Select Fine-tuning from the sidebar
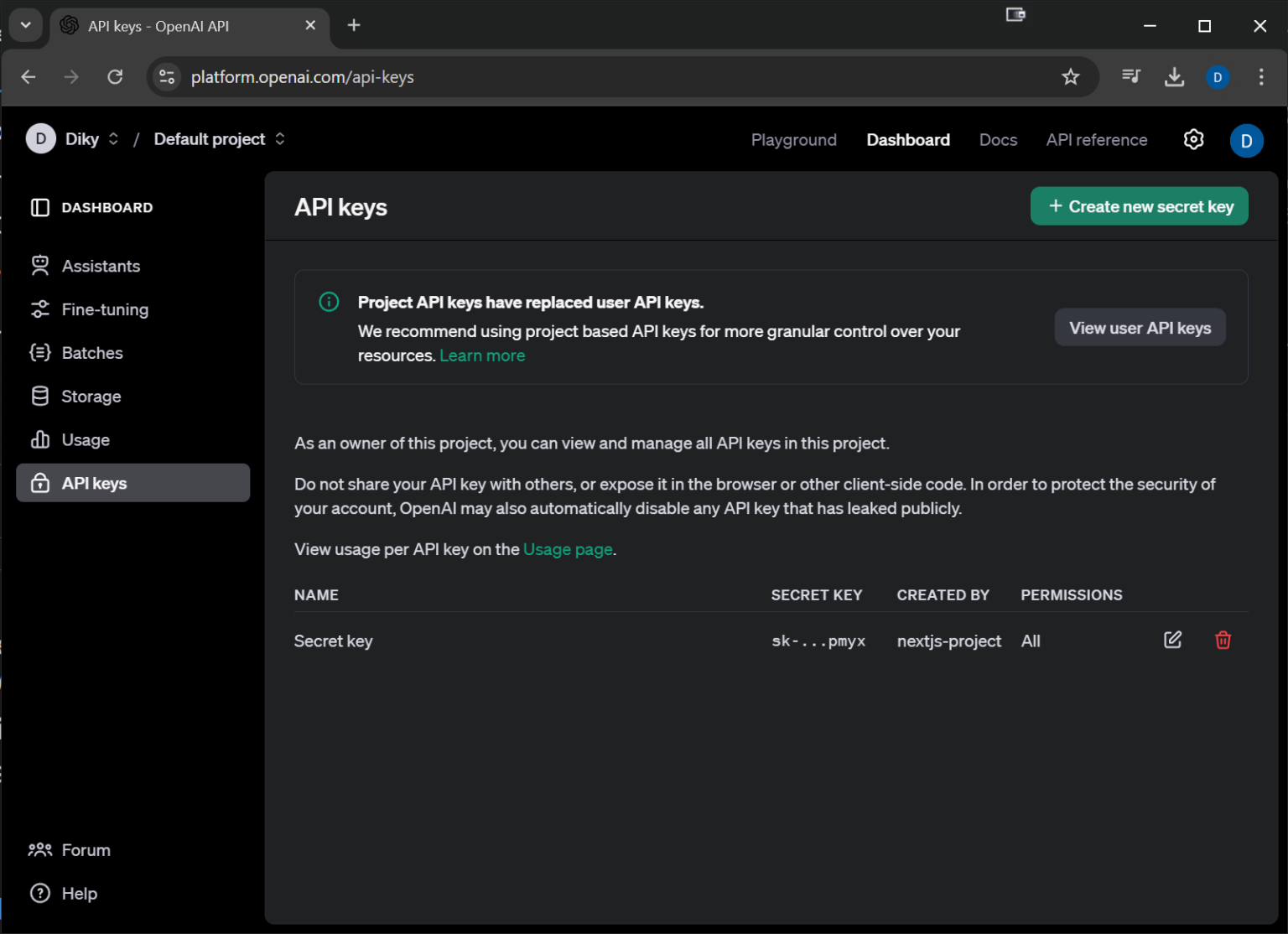The height and width of the screenshot is (934, 1288). pos(106,309)
